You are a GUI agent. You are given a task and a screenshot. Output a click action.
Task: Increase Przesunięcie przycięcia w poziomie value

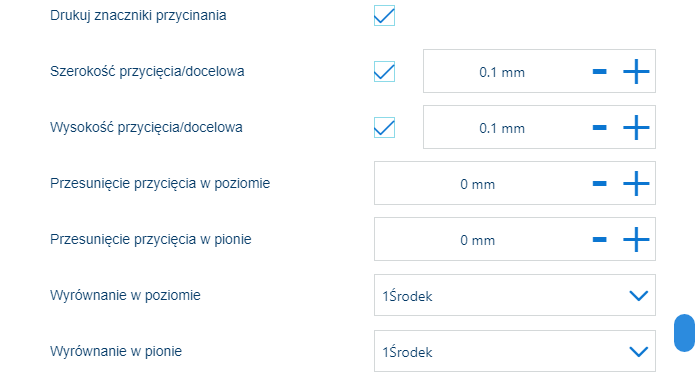636,184
